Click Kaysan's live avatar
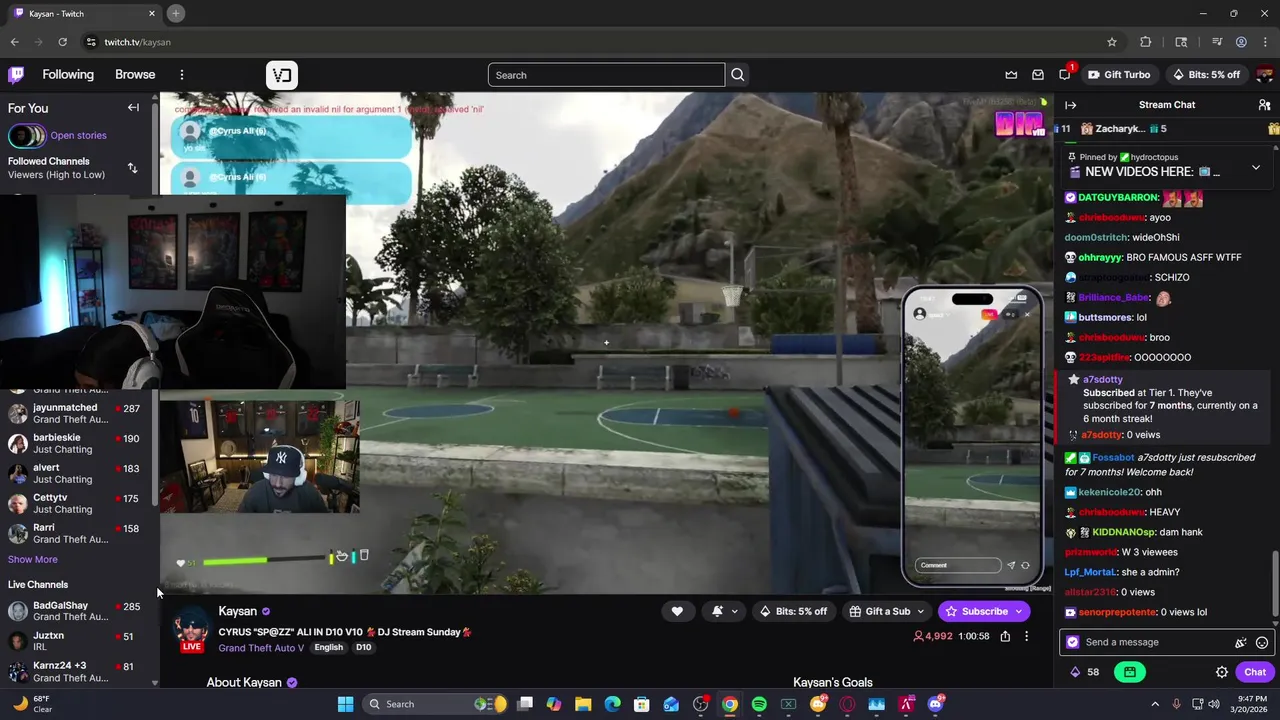The height and width of the screenshot is (720, 1280). click(191, 630)
